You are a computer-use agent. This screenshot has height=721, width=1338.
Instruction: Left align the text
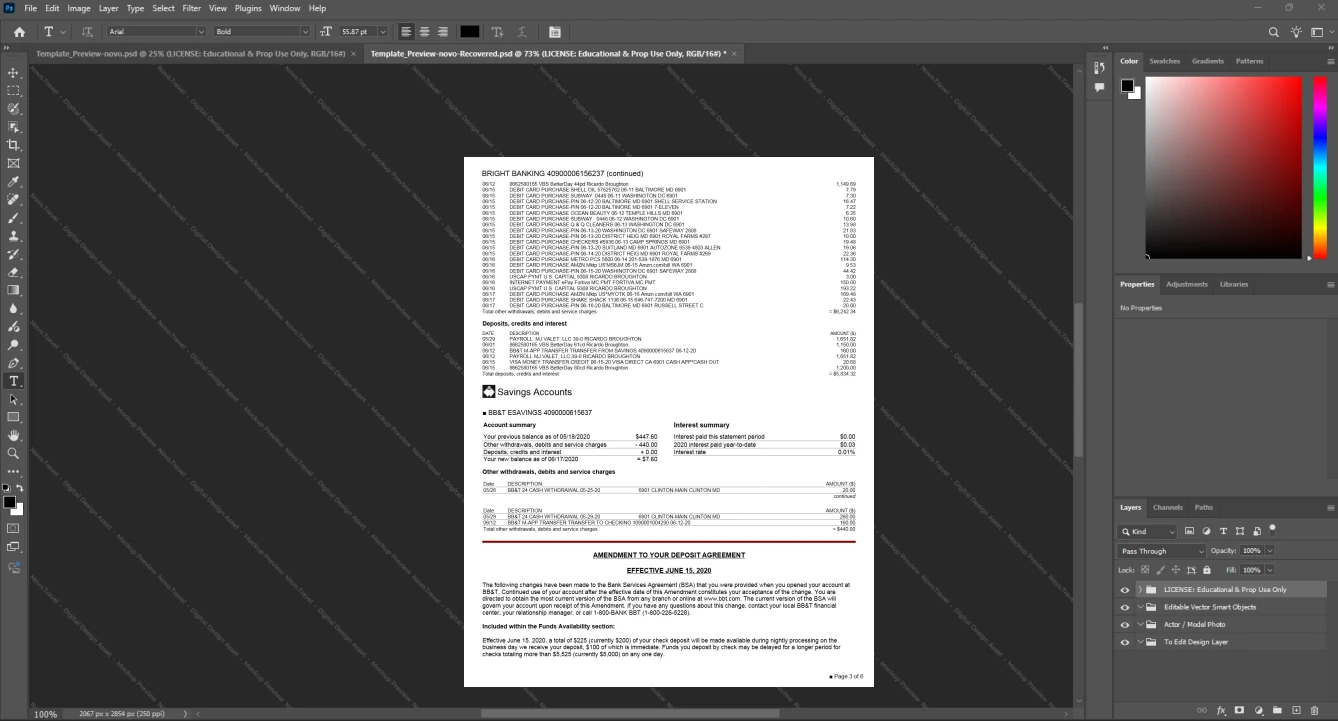[x=406, y=32]
